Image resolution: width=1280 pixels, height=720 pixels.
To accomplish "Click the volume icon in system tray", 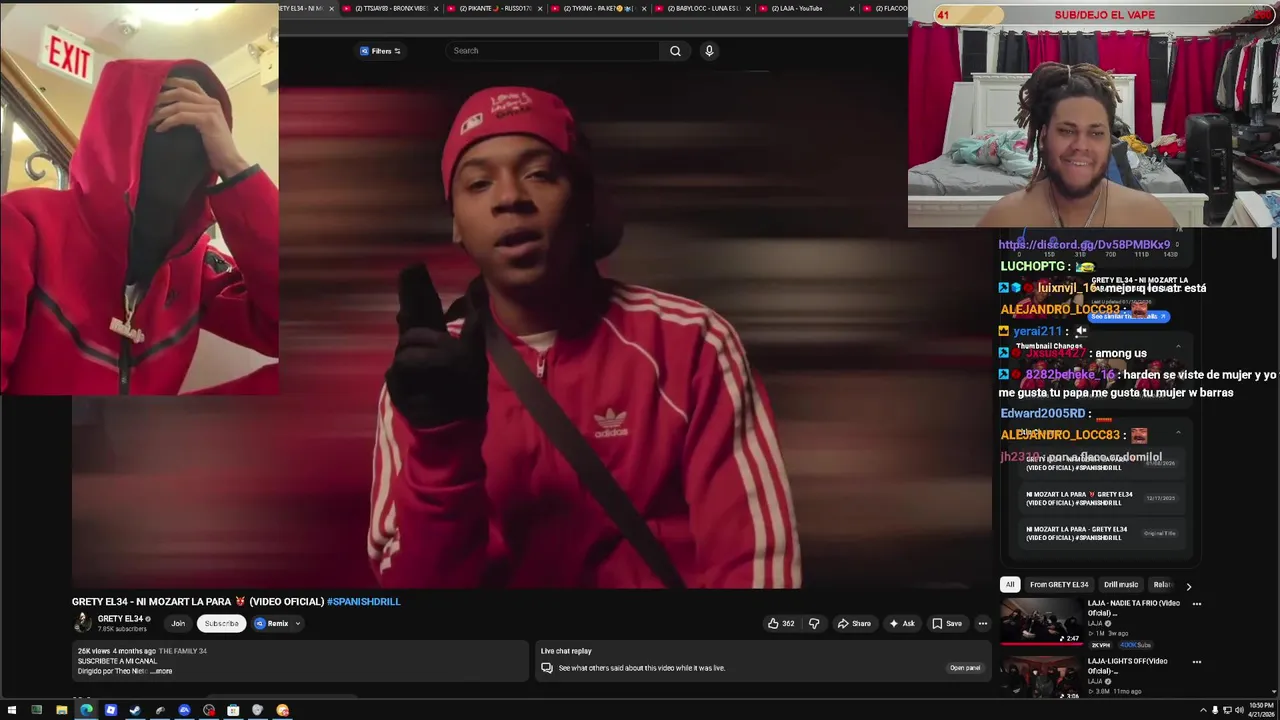I will click(x=1238, y=710).
